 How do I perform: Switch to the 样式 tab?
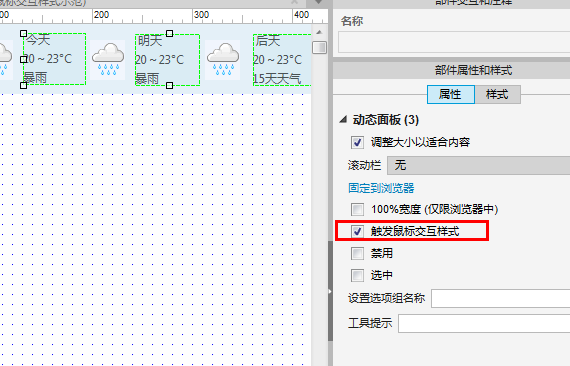point(497,94)
